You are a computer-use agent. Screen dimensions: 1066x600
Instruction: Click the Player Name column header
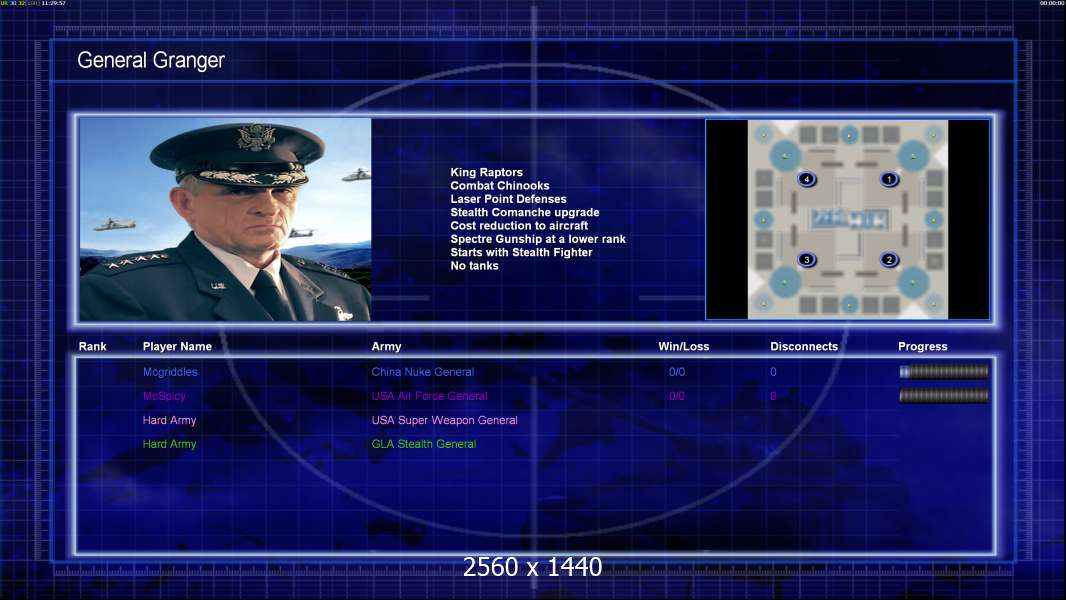click(177, 347)
